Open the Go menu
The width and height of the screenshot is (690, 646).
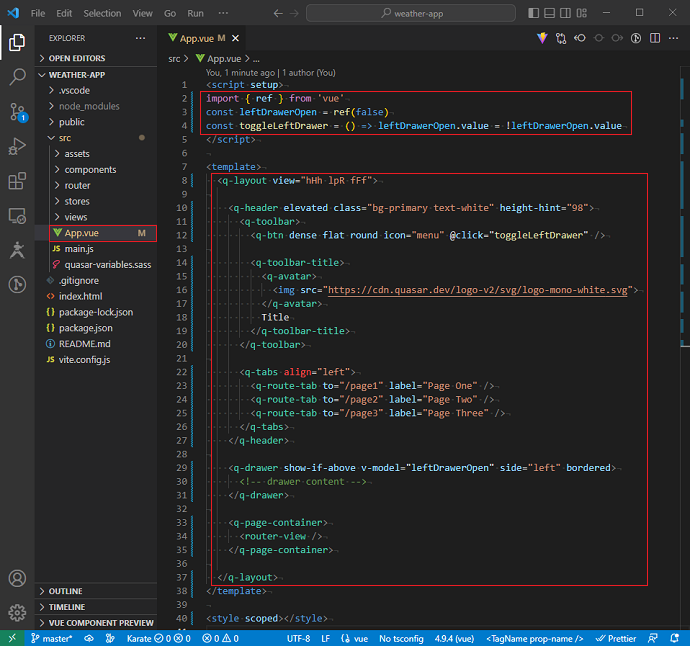pos(170,13)
